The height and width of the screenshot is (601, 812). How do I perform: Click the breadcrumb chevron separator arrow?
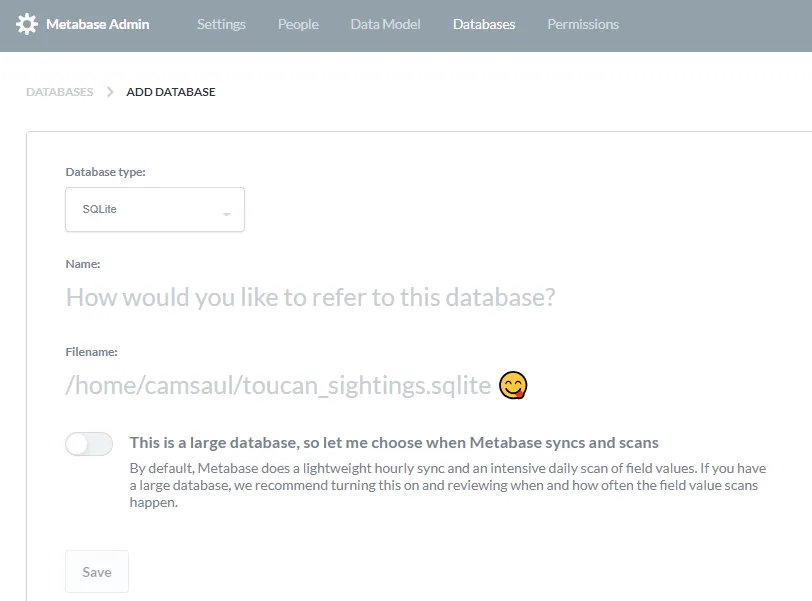[x=110, y=92]
